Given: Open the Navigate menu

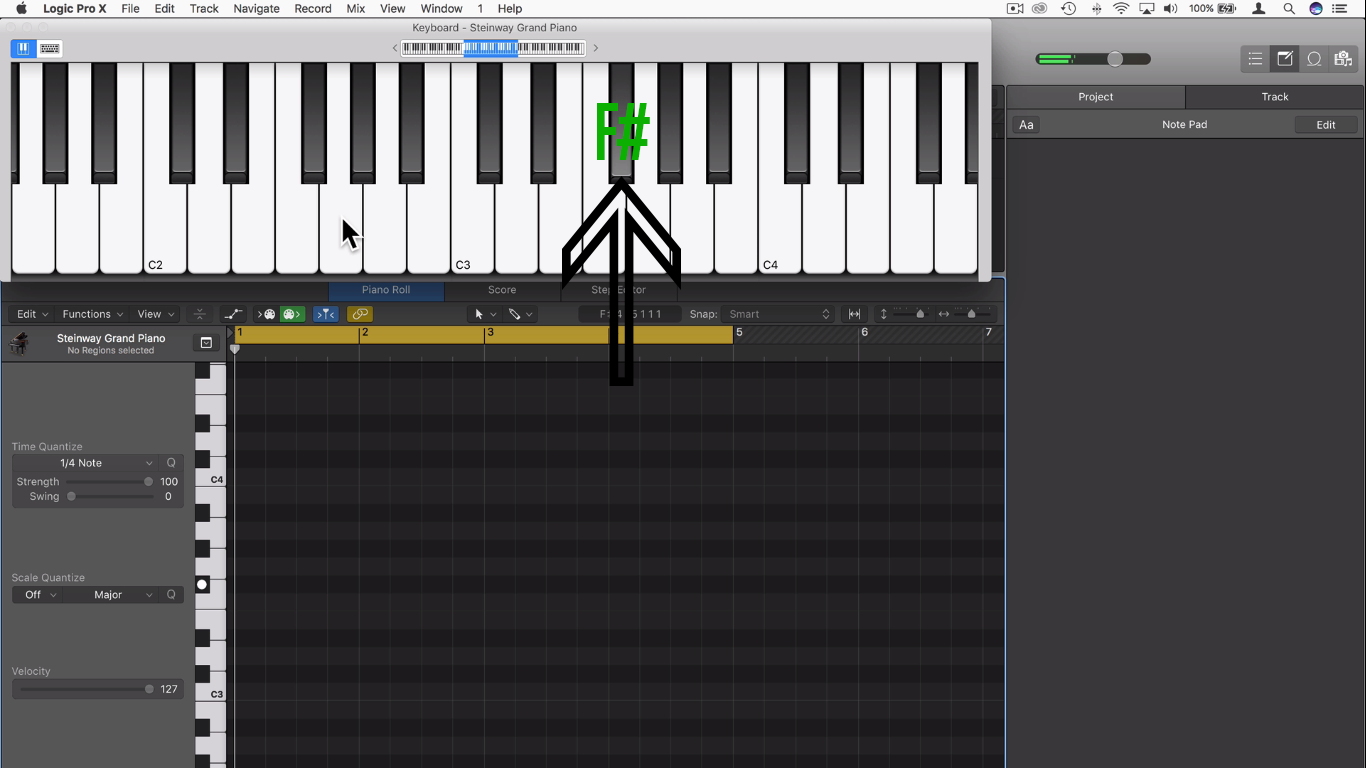Looking at the screenshot, I should point(256,9).
